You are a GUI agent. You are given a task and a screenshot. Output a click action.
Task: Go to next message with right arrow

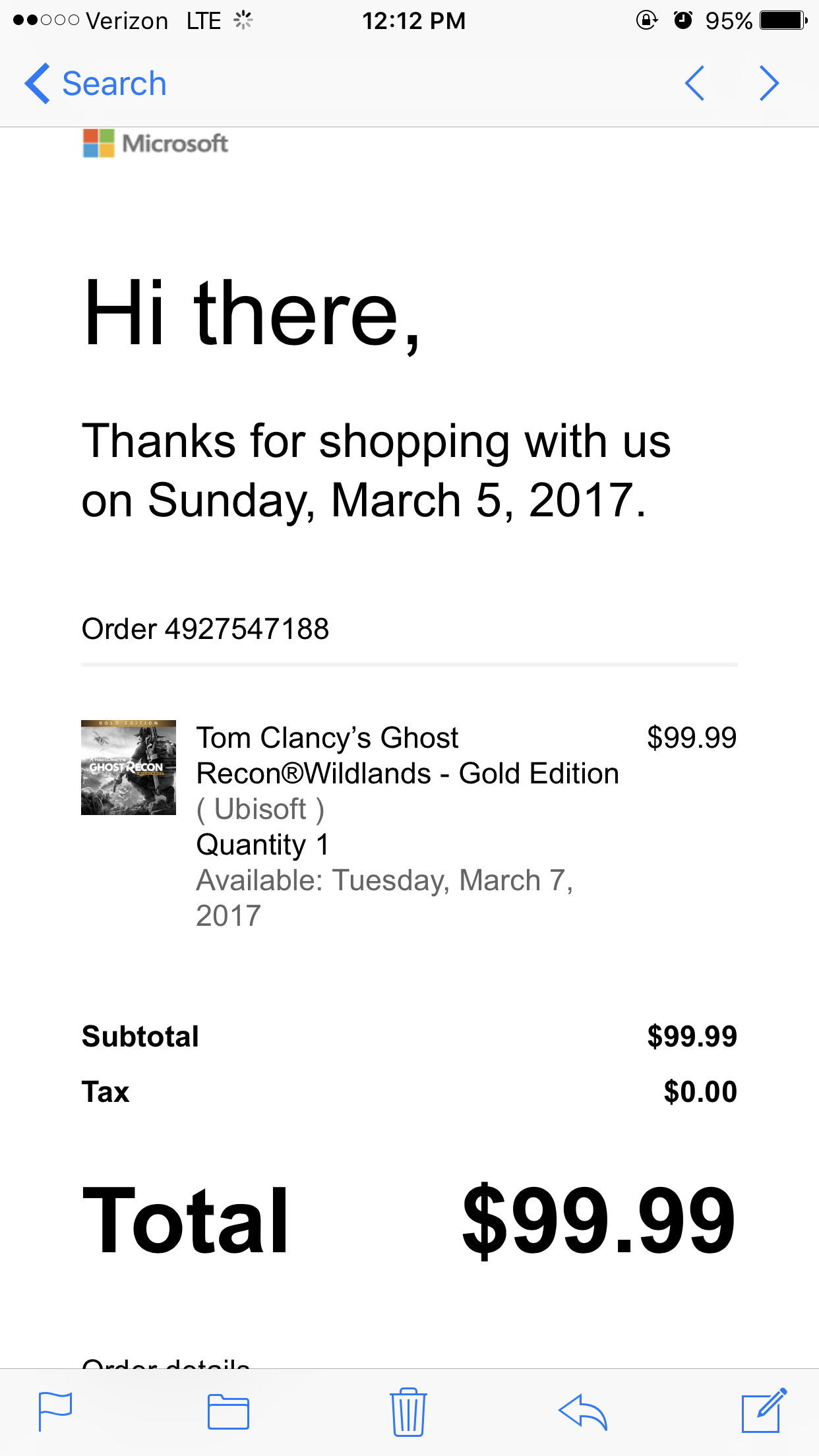click(x=769, y=84)
